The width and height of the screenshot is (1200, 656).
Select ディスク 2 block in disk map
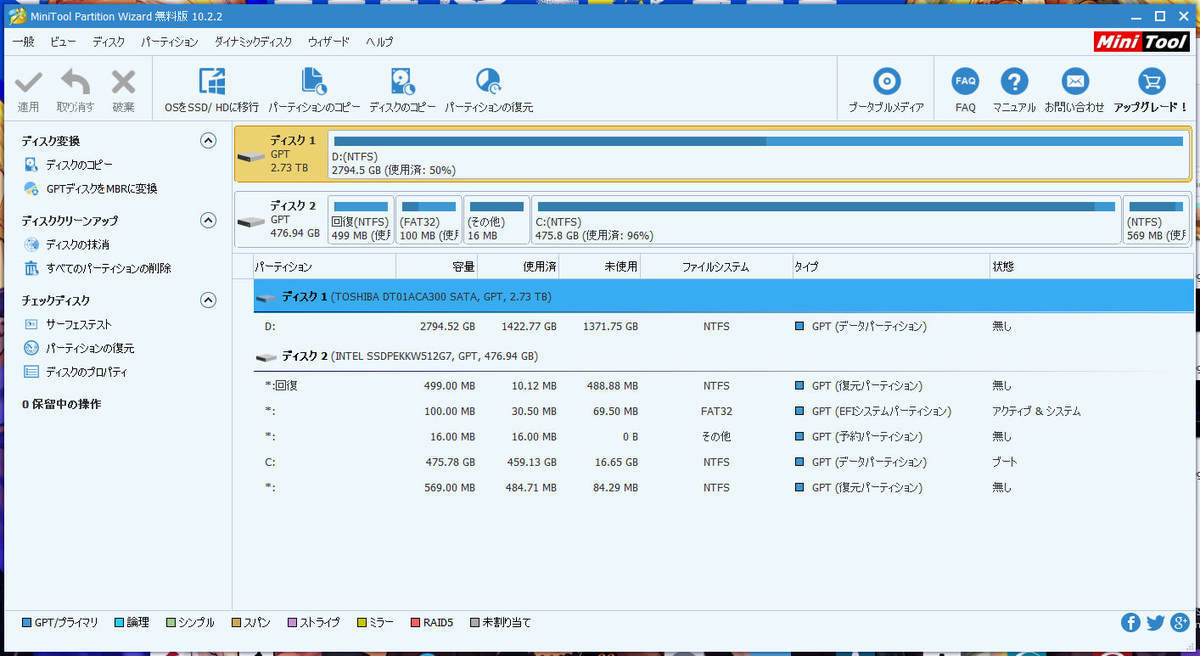281,219
